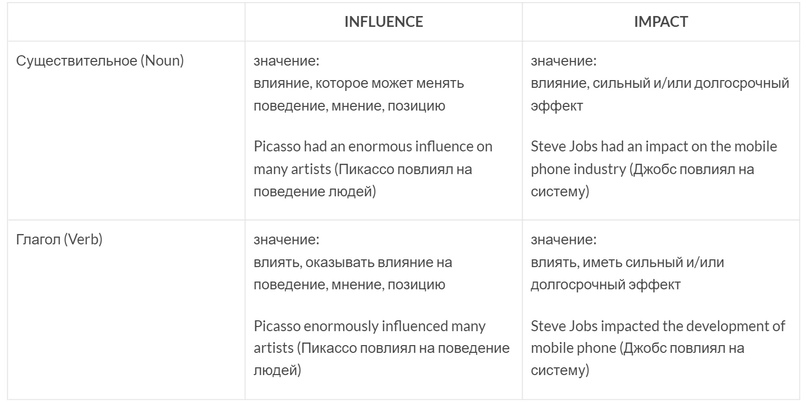
Task: Click "долгосрочный эффект" in the verb IMPACT cell
Action: [x=606, y=285]
